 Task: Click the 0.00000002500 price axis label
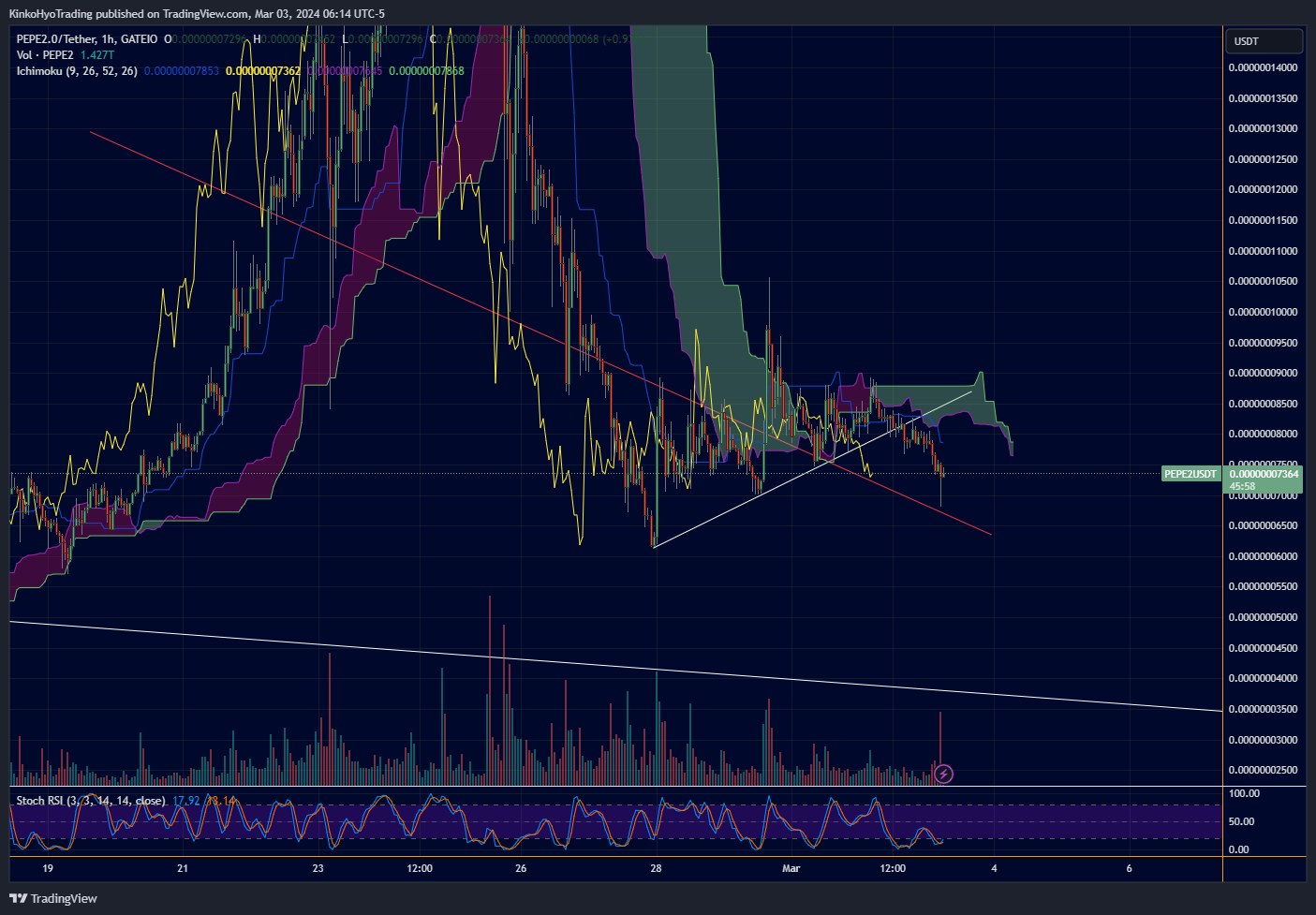1263,770
